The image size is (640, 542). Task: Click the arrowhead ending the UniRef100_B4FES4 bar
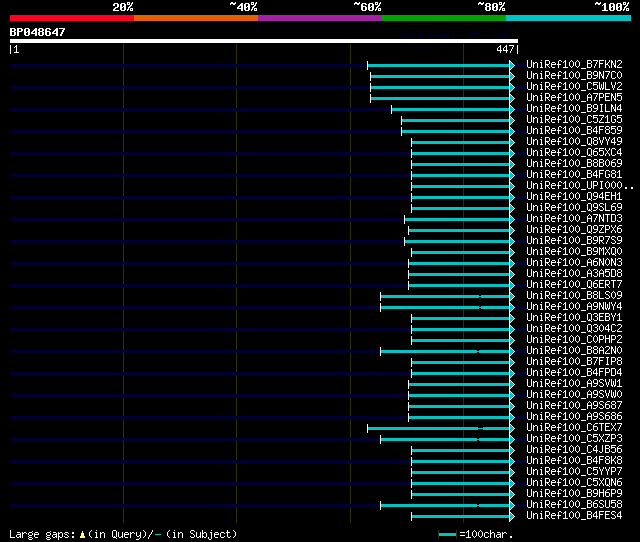(x=512, y=517)
